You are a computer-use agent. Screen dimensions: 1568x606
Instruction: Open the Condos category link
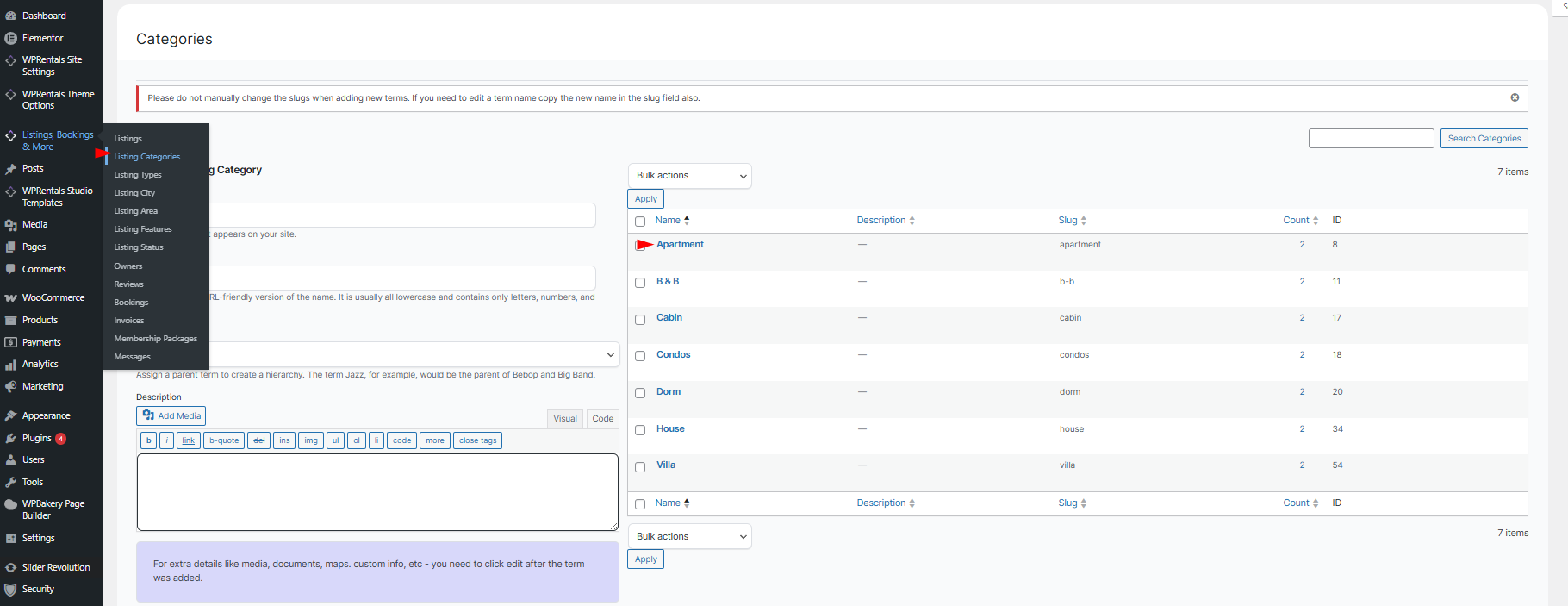[x=673, y=355]
